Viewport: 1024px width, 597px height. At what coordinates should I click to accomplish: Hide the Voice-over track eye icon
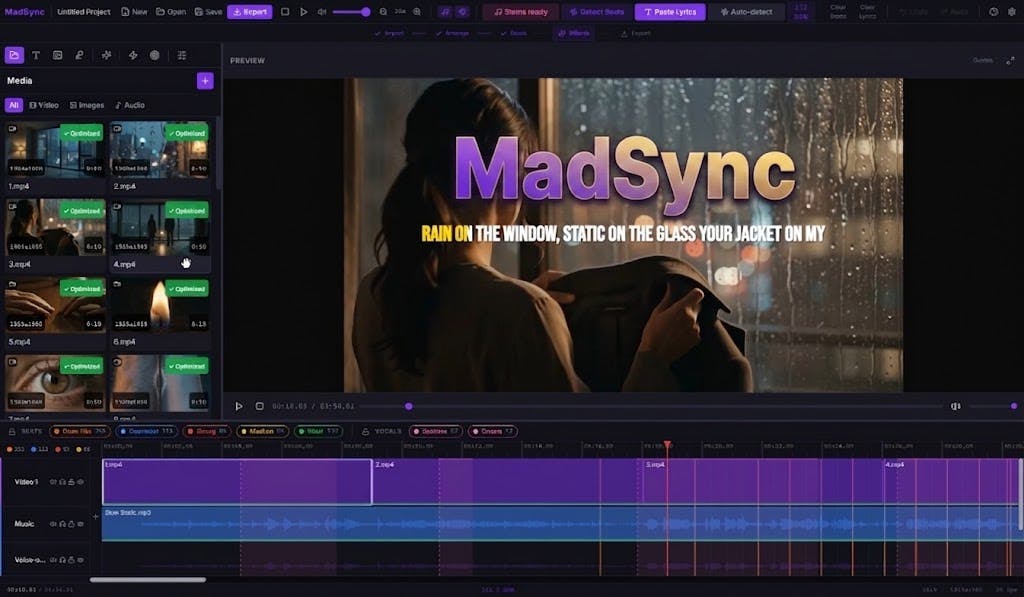point(80,560)
